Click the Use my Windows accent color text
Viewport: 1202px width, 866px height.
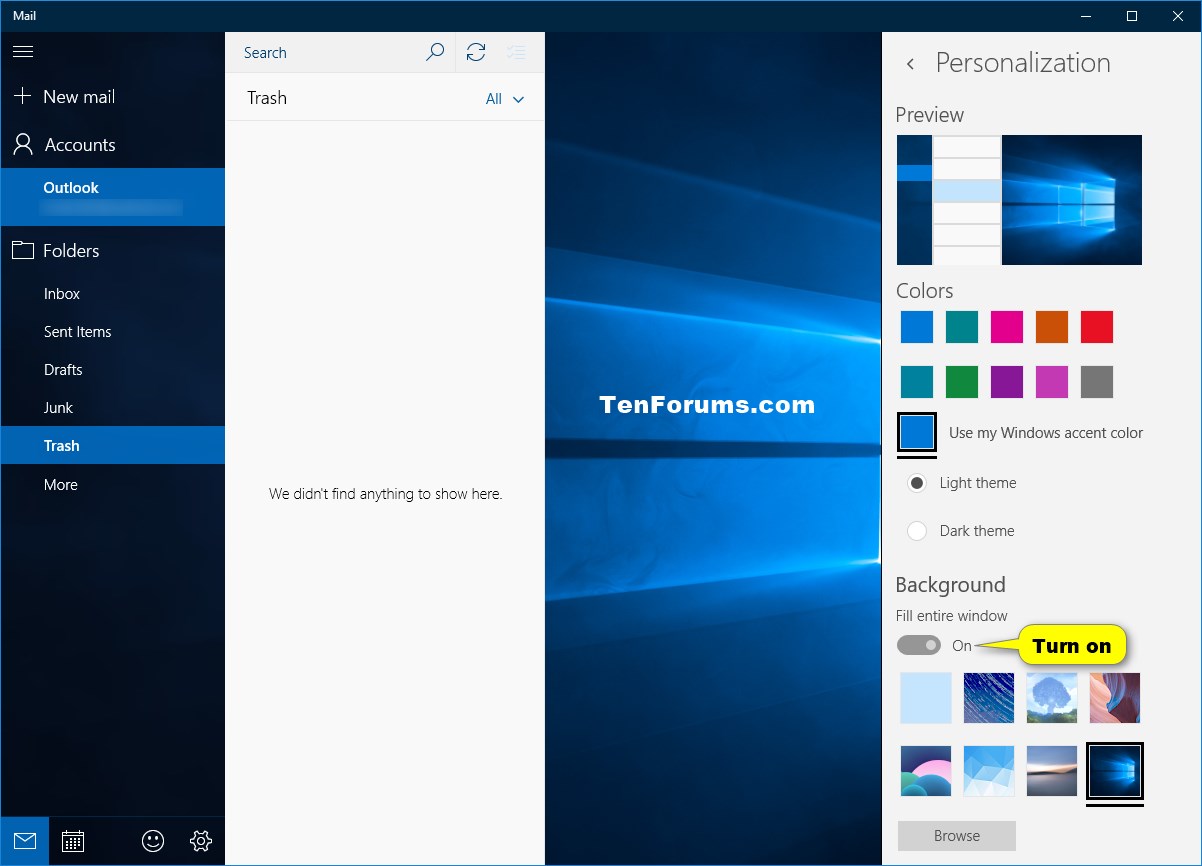point(1046,433)
